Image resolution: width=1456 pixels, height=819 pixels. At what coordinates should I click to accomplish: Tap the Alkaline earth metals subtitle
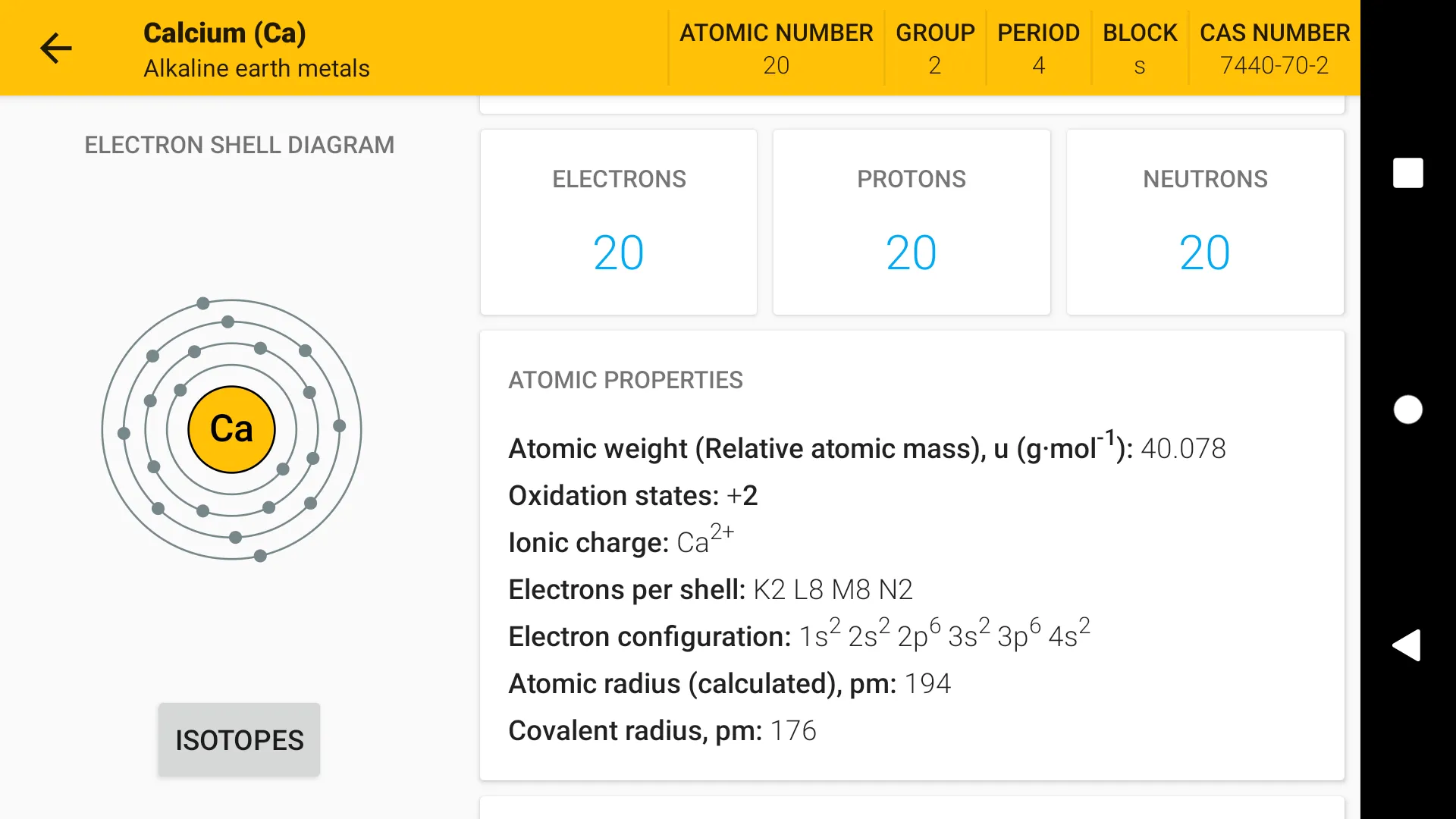click(x=256, y=67)
